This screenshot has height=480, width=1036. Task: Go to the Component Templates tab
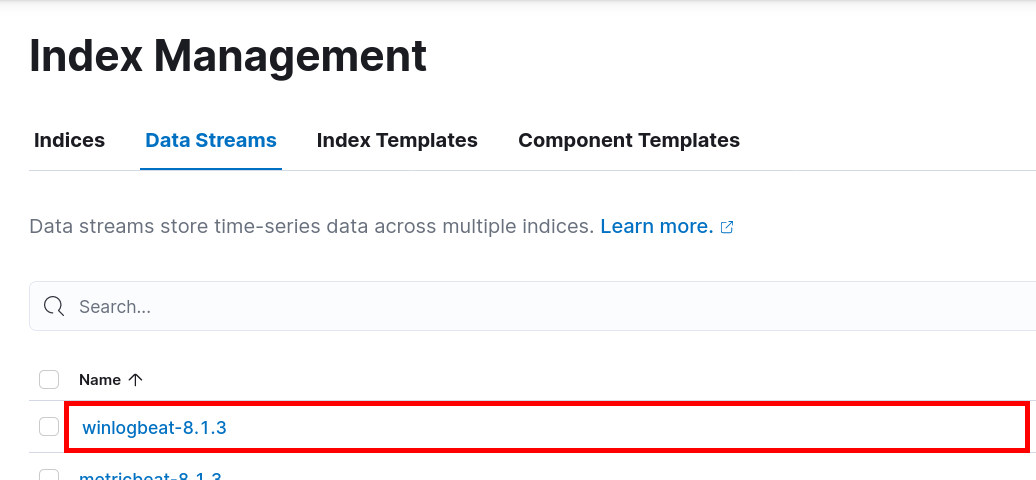[629, 141]
